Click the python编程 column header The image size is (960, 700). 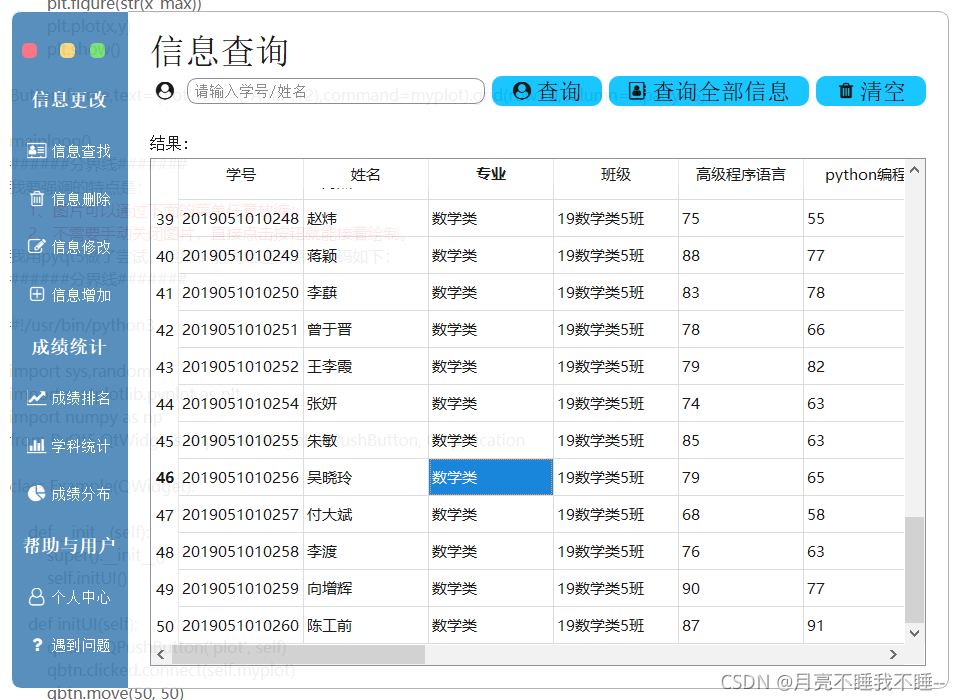[x=853, y=175]
